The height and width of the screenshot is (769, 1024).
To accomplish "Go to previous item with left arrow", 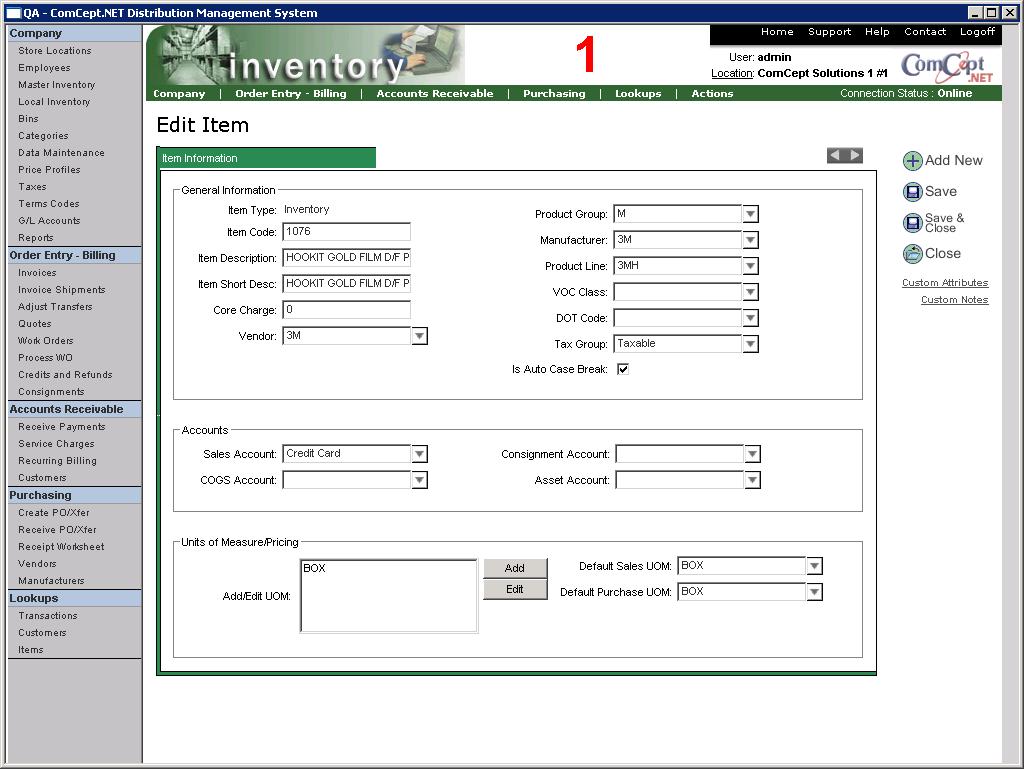I will [835, 155].
